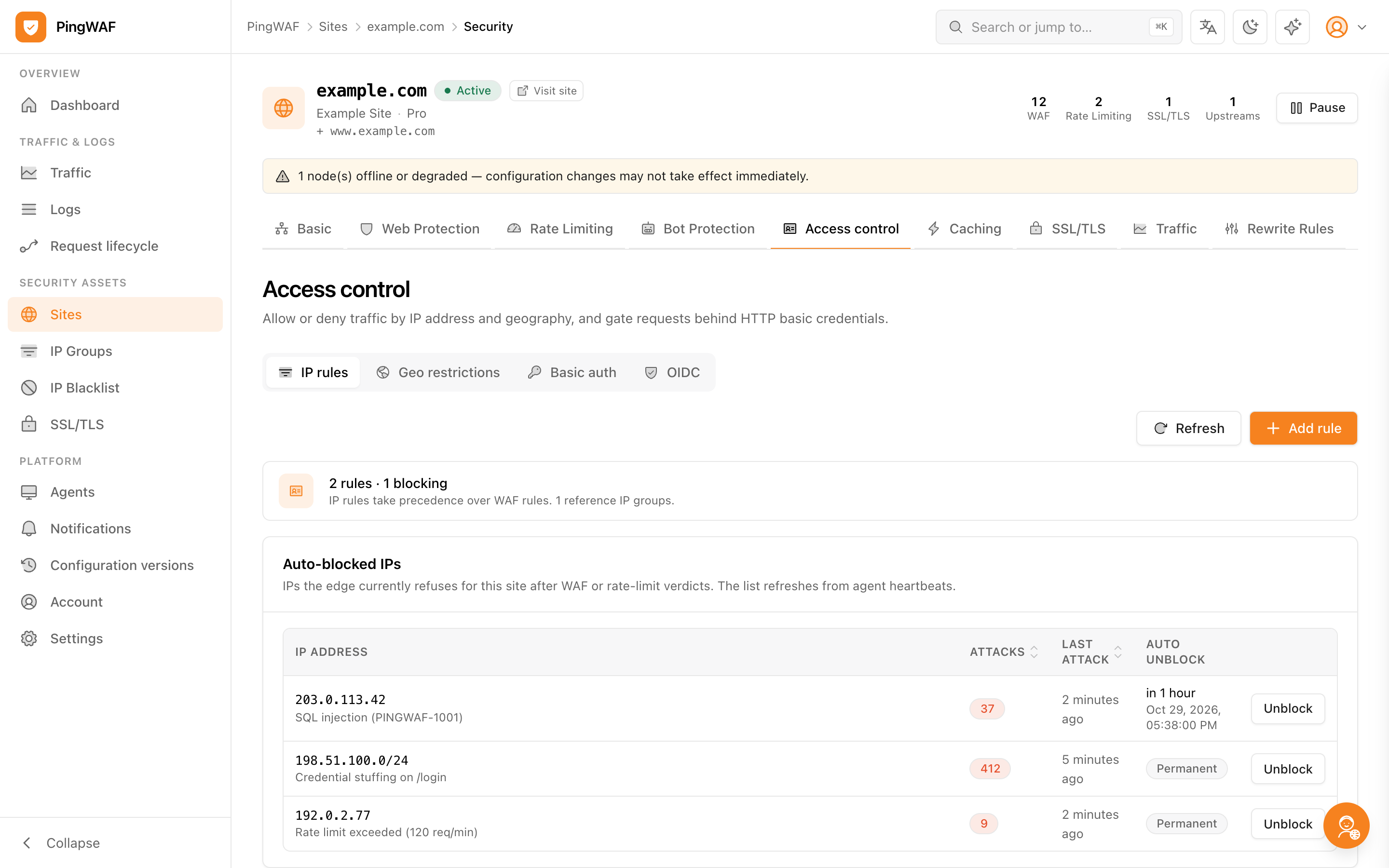The width and height of the screenshot is (1389, 868).
Task: Open the user avatar account menu
Action: [x=1346, y=27]
